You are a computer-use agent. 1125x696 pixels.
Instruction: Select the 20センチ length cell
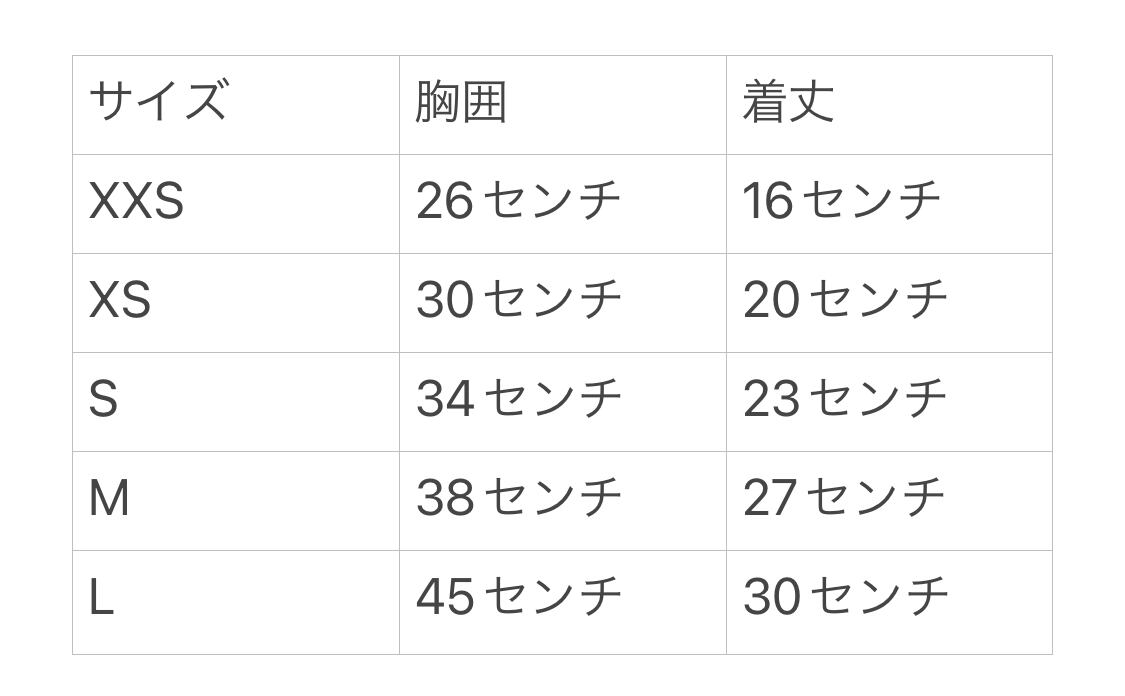pos(845,299)
